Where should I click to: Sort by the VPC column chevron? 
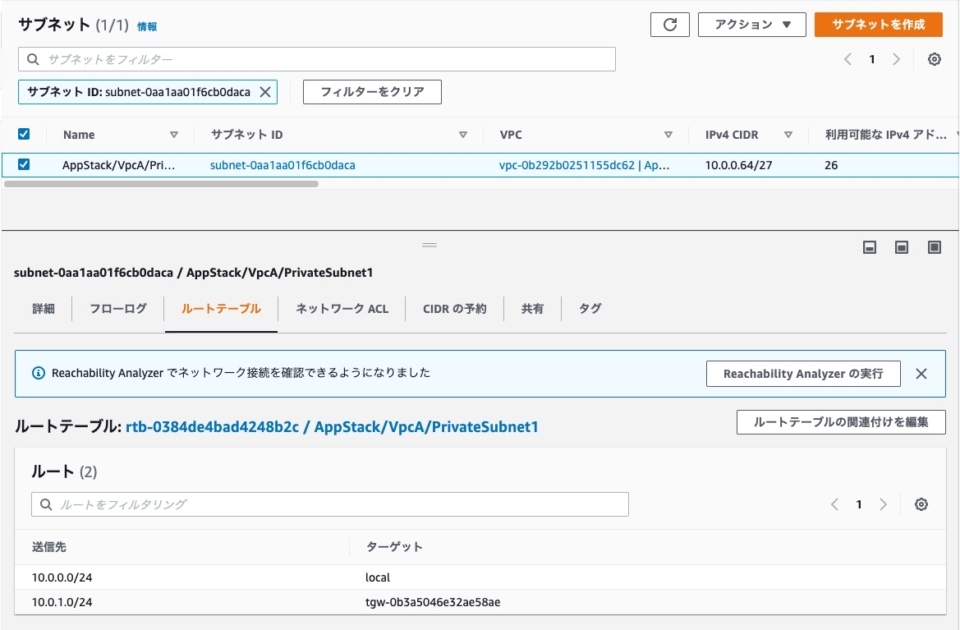(x=670, y=135)
